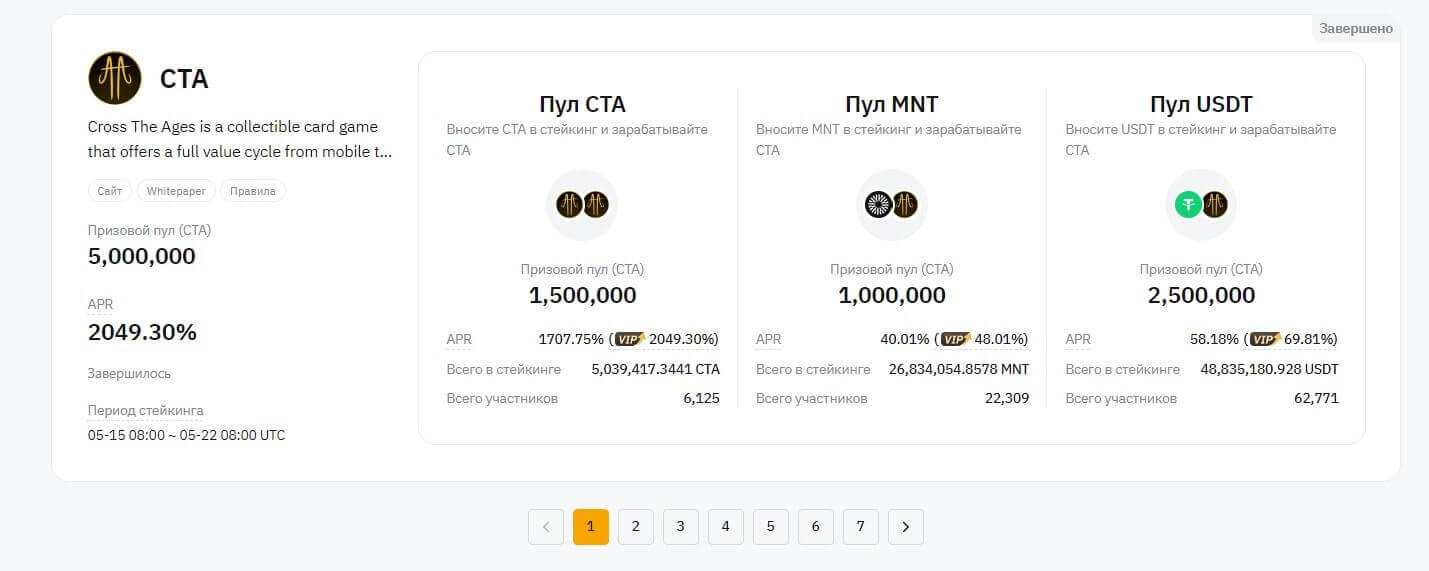Click the Пул CTA heading
Viewport: 1429px width, 571px height.
(x=582, y=104)
